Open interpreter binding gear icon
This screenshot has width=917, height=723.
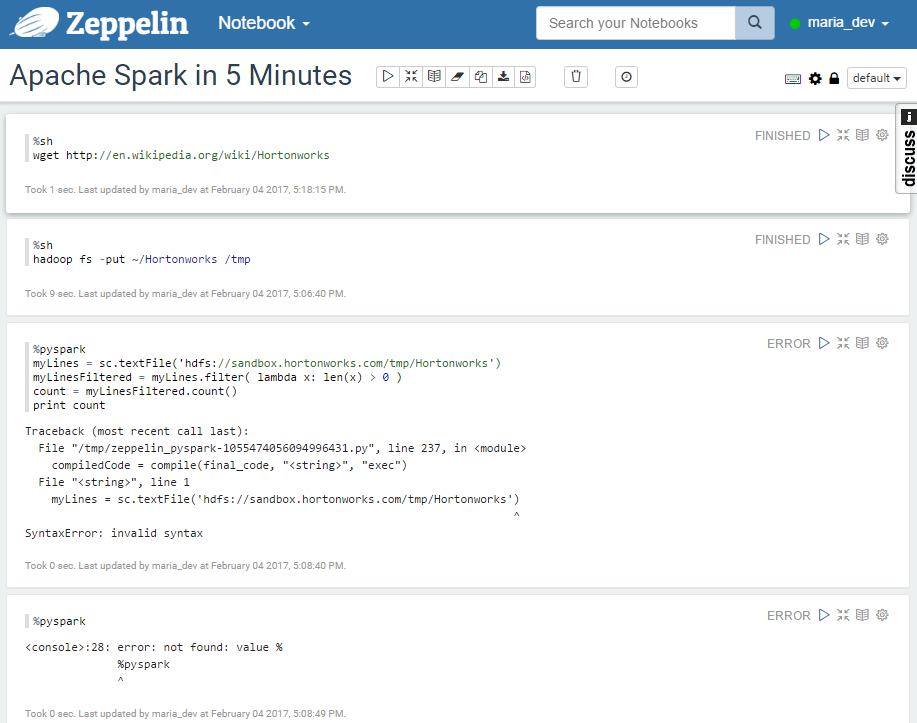815,78
